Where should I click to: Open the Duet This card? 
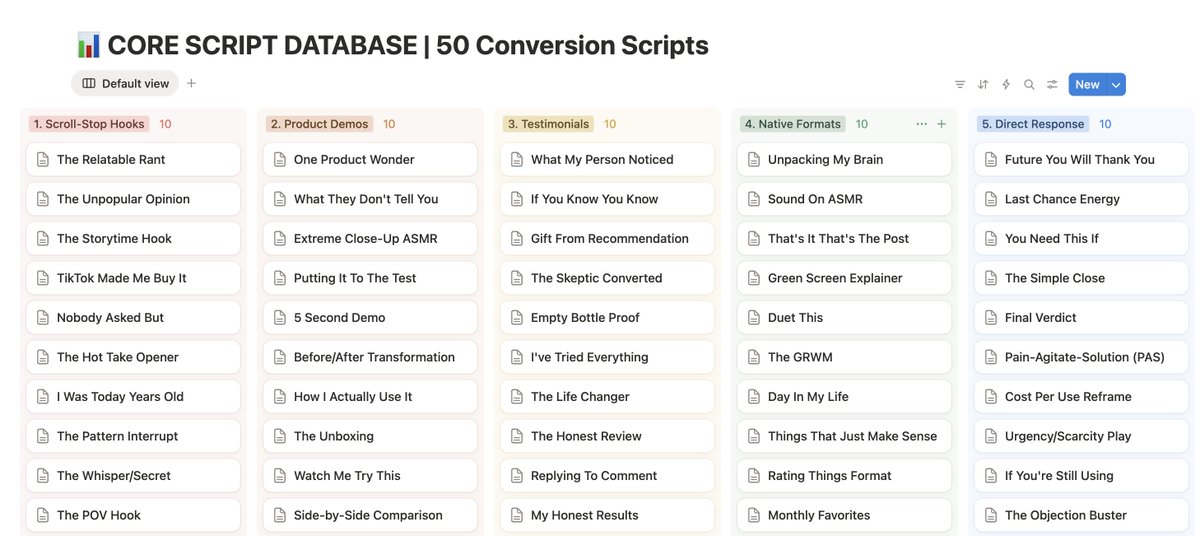pos(844,318)
